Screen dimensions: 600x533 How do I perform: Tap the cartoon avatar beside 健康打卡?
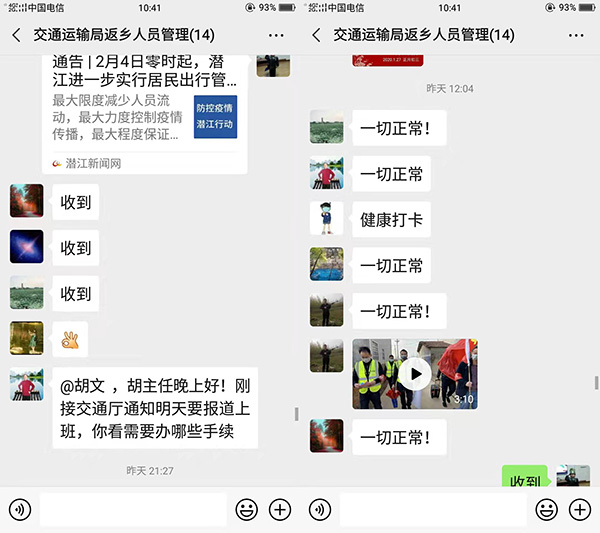click(x=326, y=218)
